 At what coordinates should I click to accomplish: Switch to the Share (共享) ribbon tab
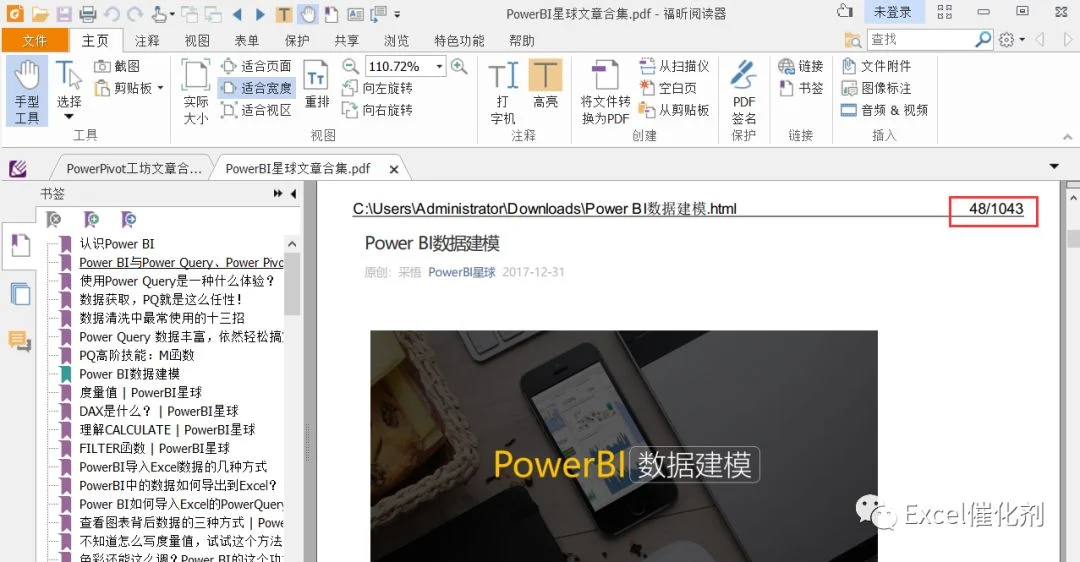[346, 41]
